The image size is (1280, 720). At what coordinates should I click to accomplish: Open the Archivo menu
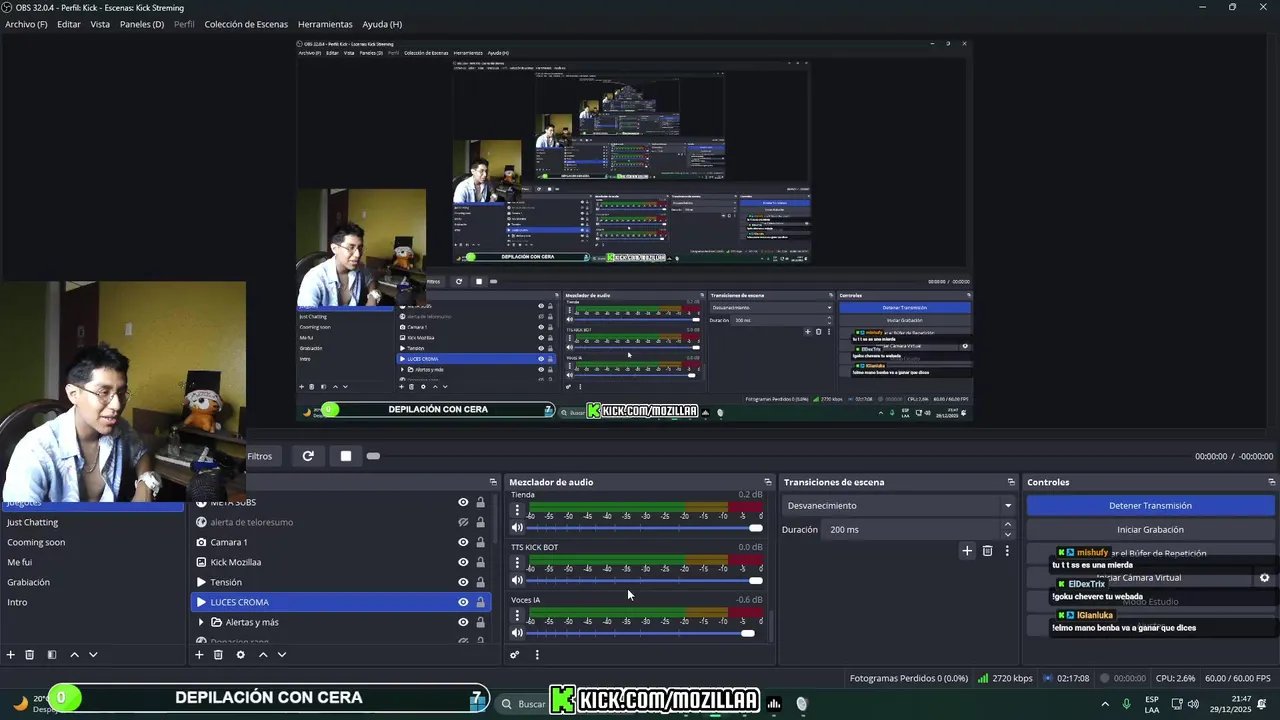point(26,24)
